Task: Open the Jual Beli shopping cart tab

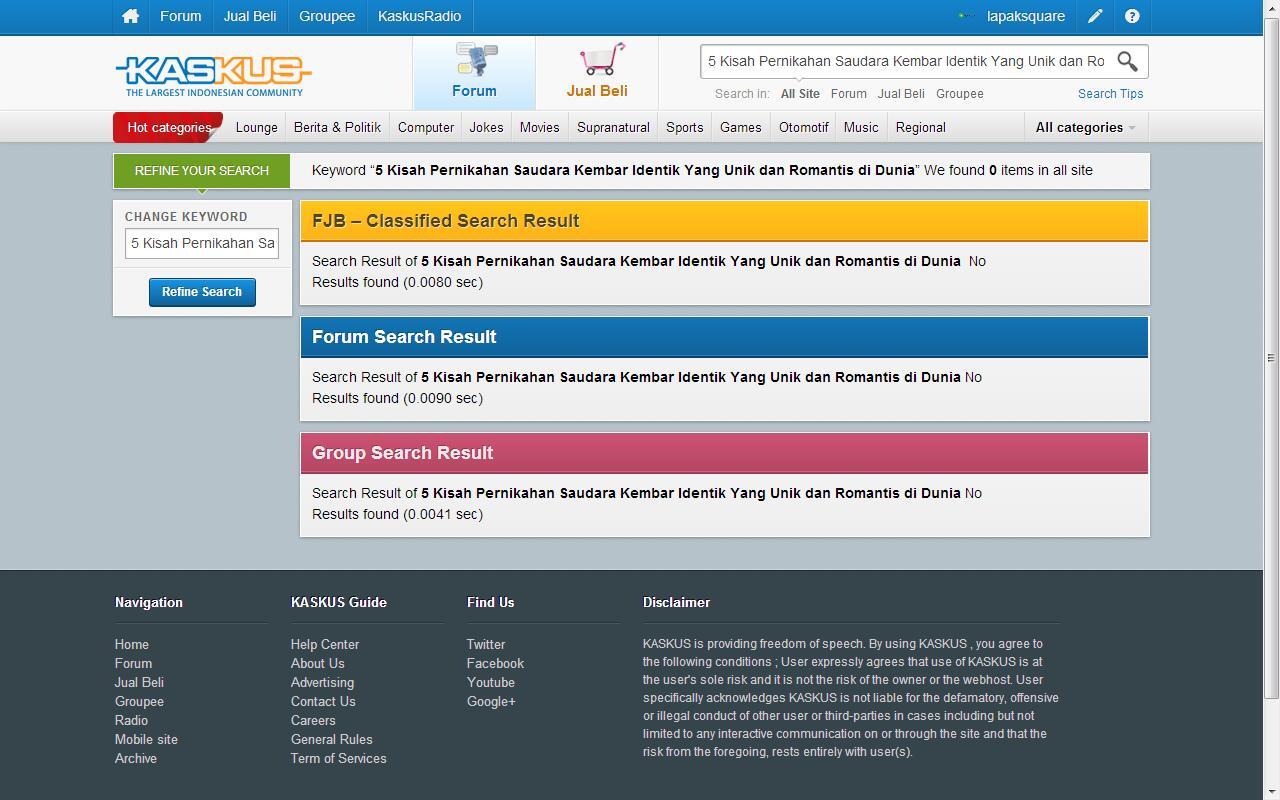Action: click(597, 72)
